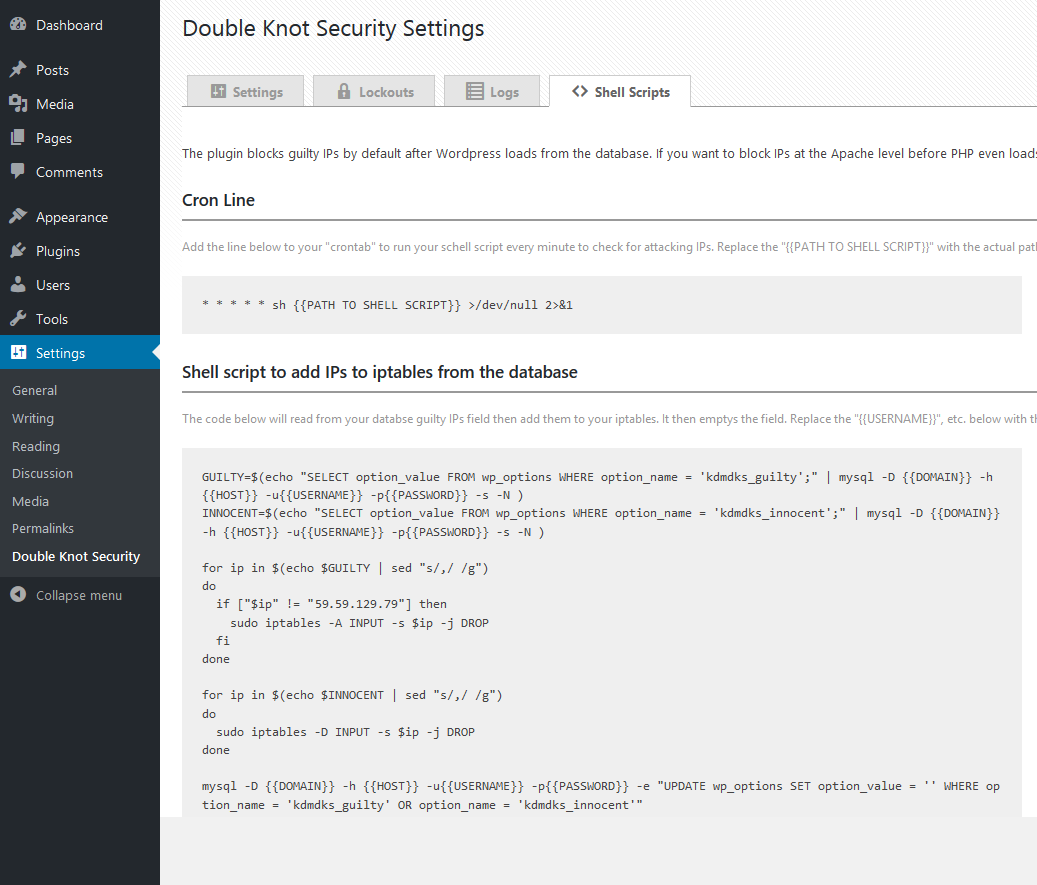
Task: Click the Pages icon in sidebar
Action: (18, 138)
